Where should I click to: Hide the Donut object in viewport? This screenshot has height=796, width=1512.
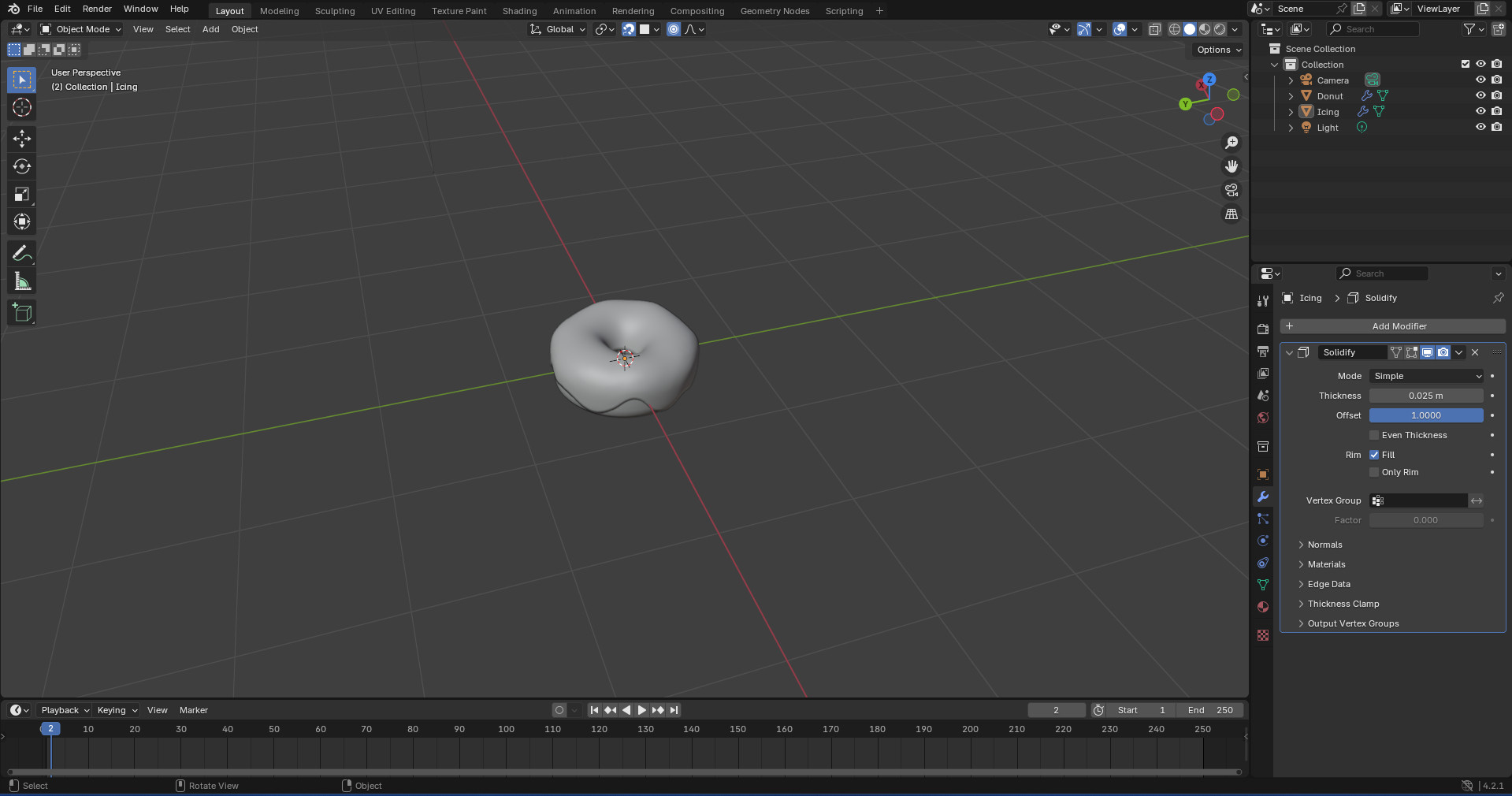[x=1480, y=95]
